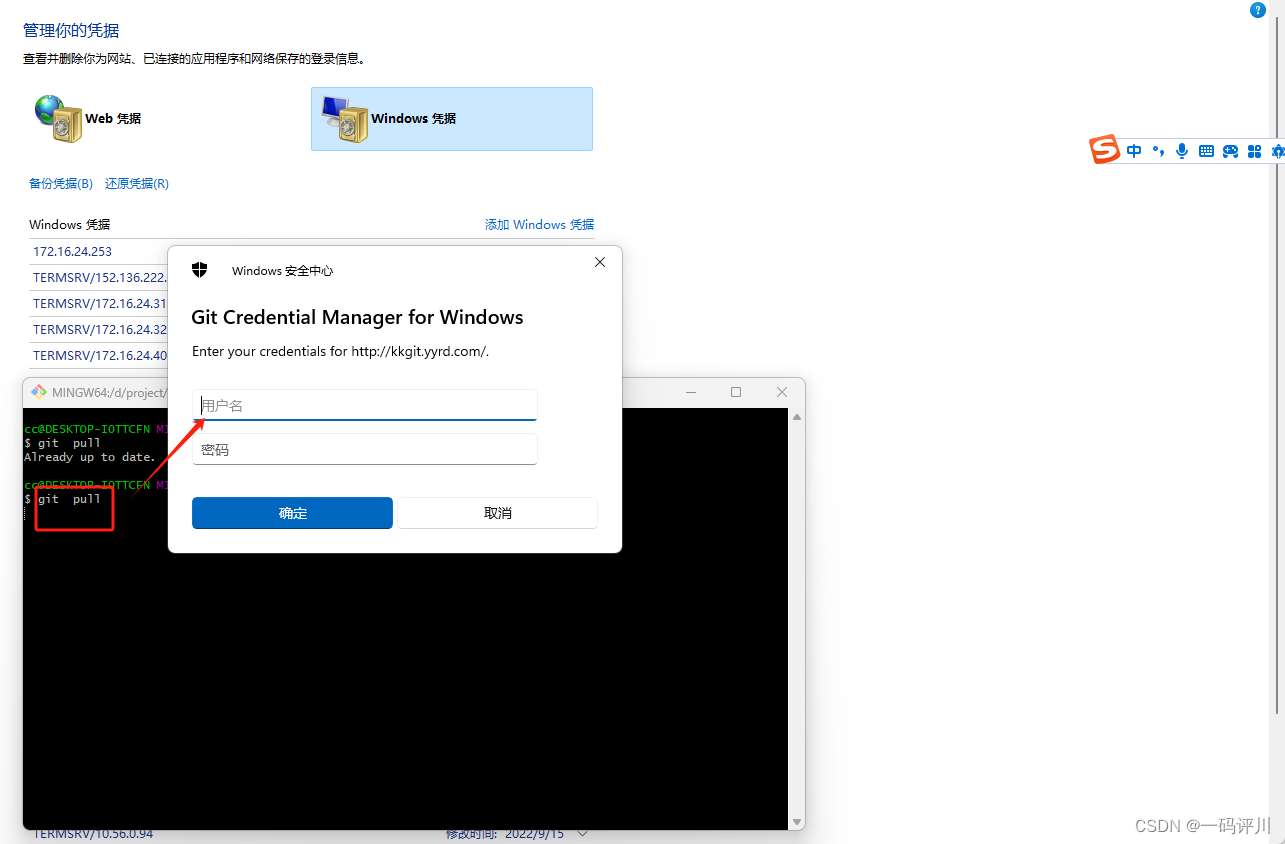Maximize the MINGW64 terminal window

736,392
